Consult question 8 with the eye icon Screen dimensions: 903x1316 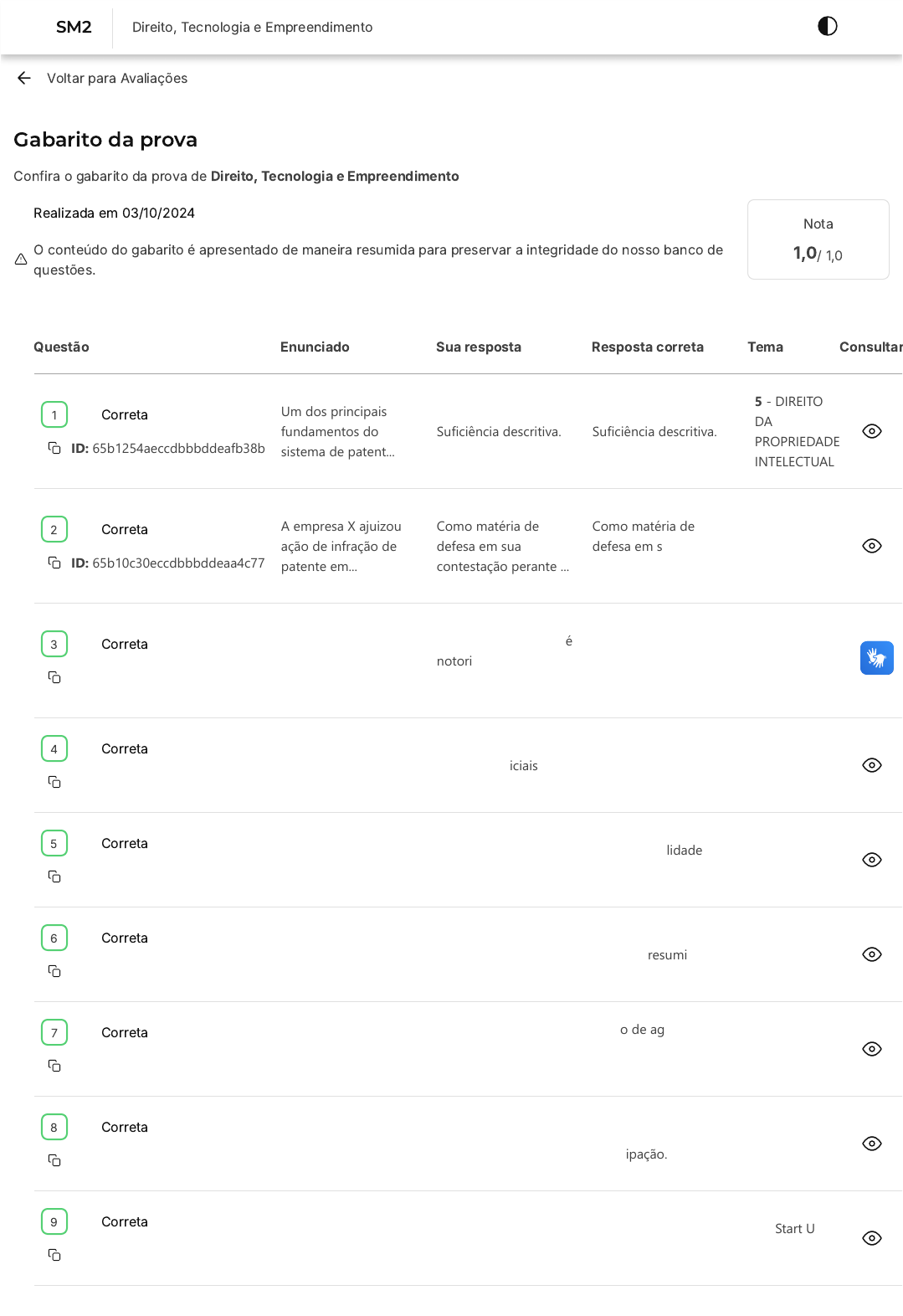point(871,1144)
